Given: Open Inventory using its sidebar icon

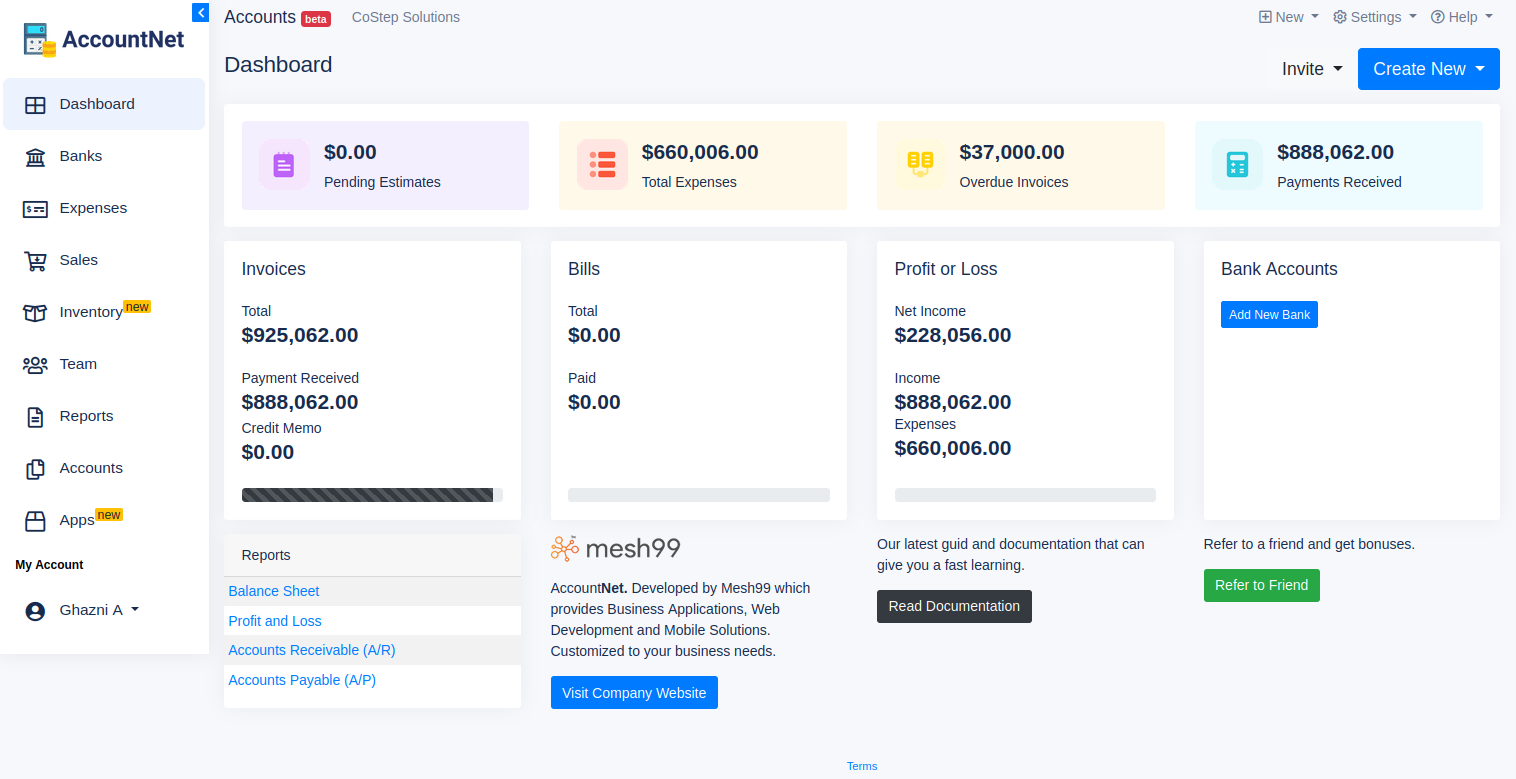Looking at the screenshot, I should tap(36, 312).
